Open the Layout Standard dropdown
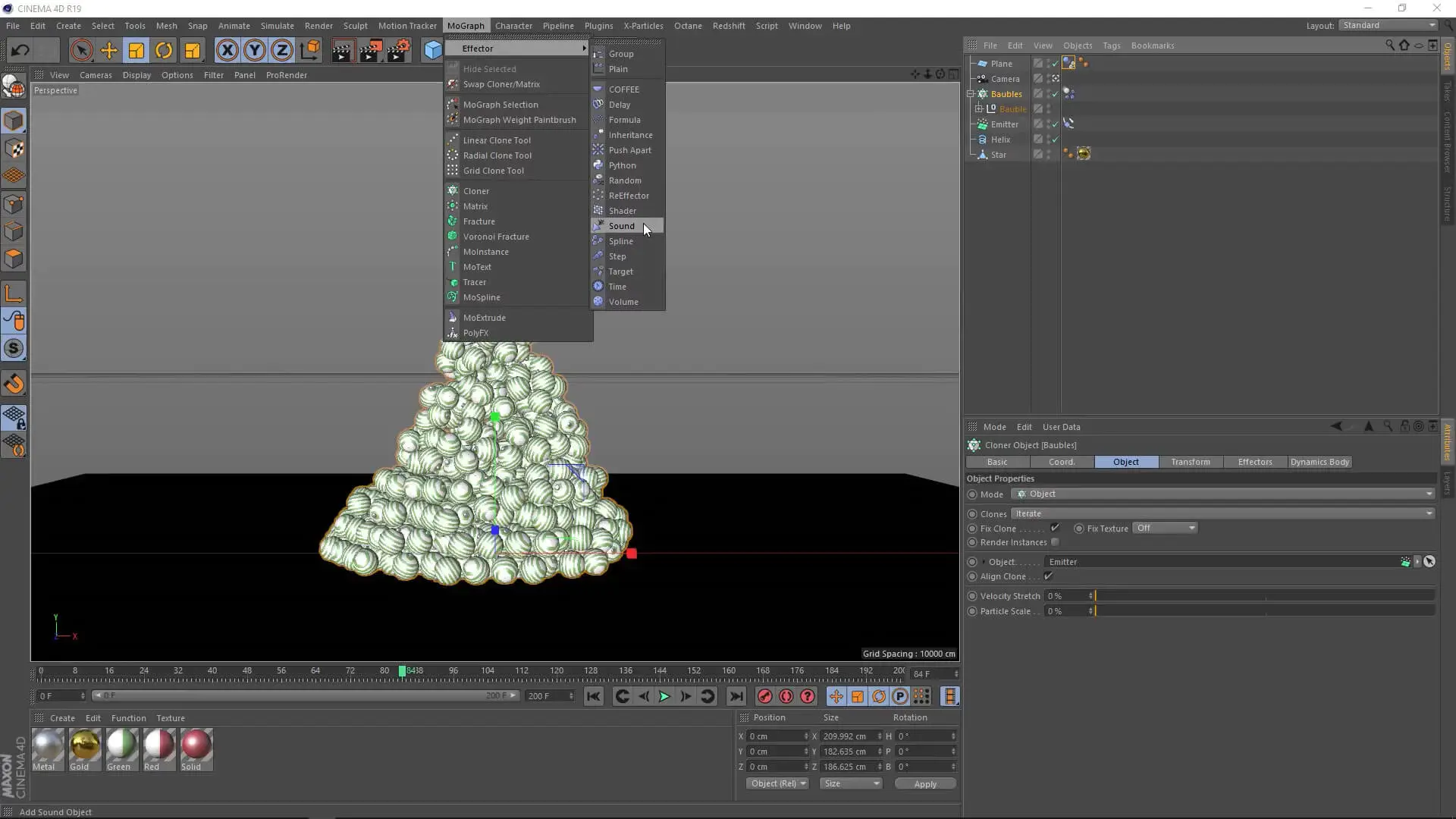1456x819 pixels. point(1389,25)
